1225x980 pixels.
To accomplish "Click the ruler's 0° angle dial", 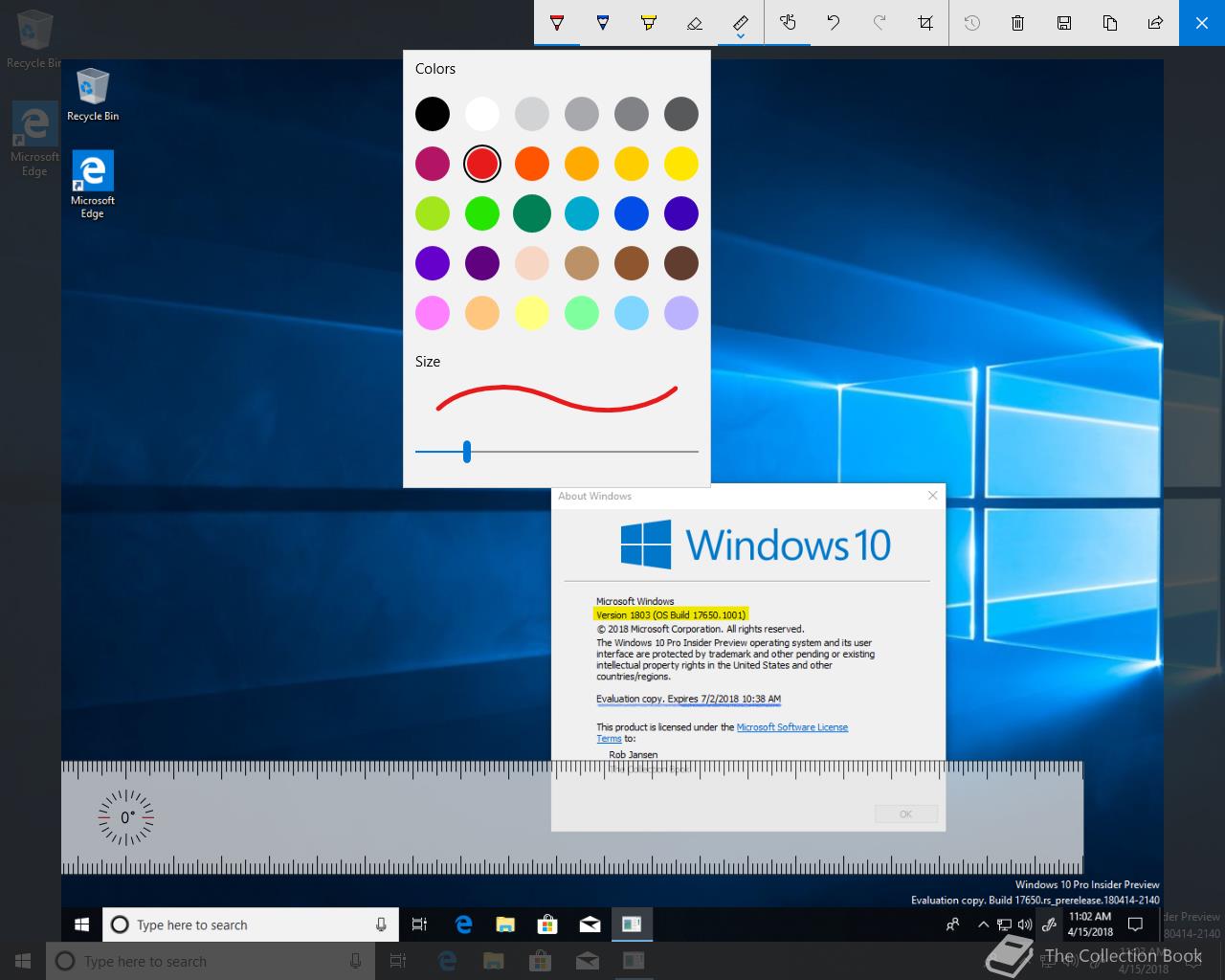I will (126, 818).
